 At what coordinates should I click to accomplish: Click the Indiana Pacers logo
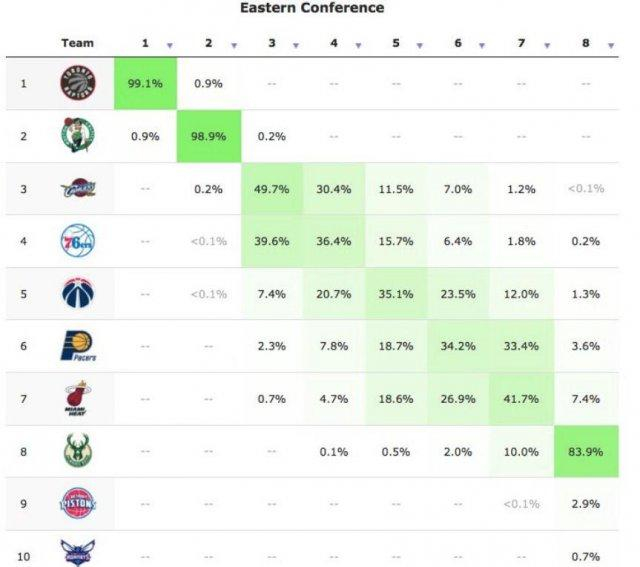click(77, 346)
